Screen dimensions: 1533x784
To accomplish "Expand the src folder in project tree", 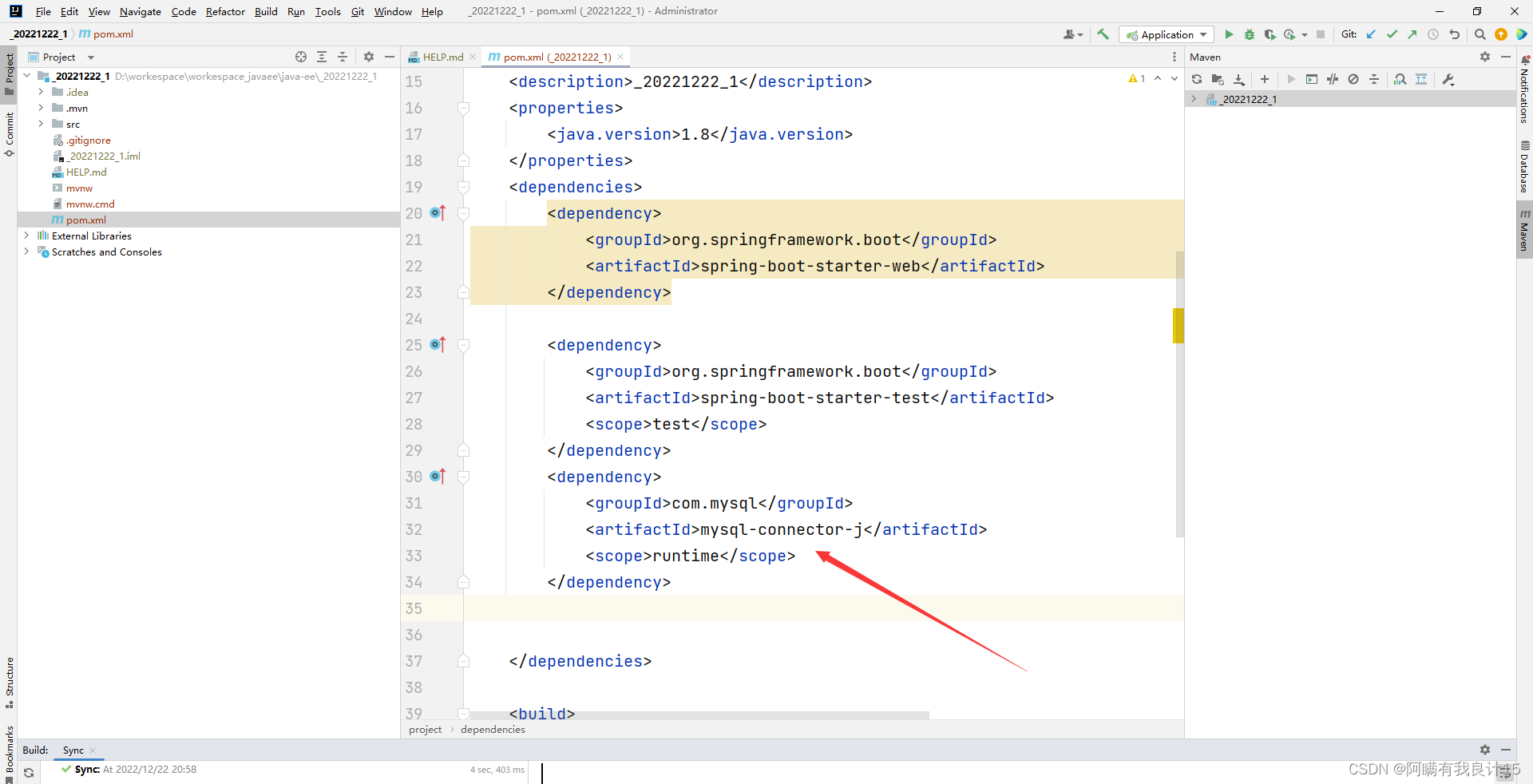I will [x=41, y=124].
